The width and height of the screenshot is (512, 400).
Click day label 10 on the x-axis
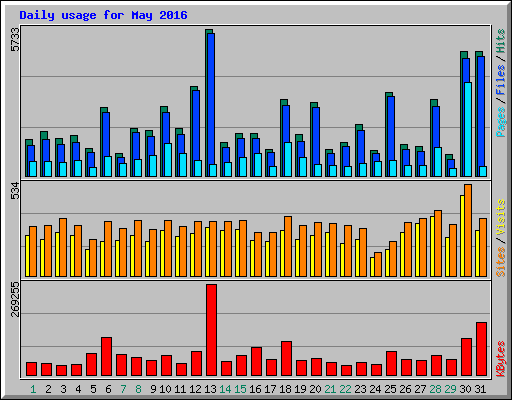pos(165,389)
